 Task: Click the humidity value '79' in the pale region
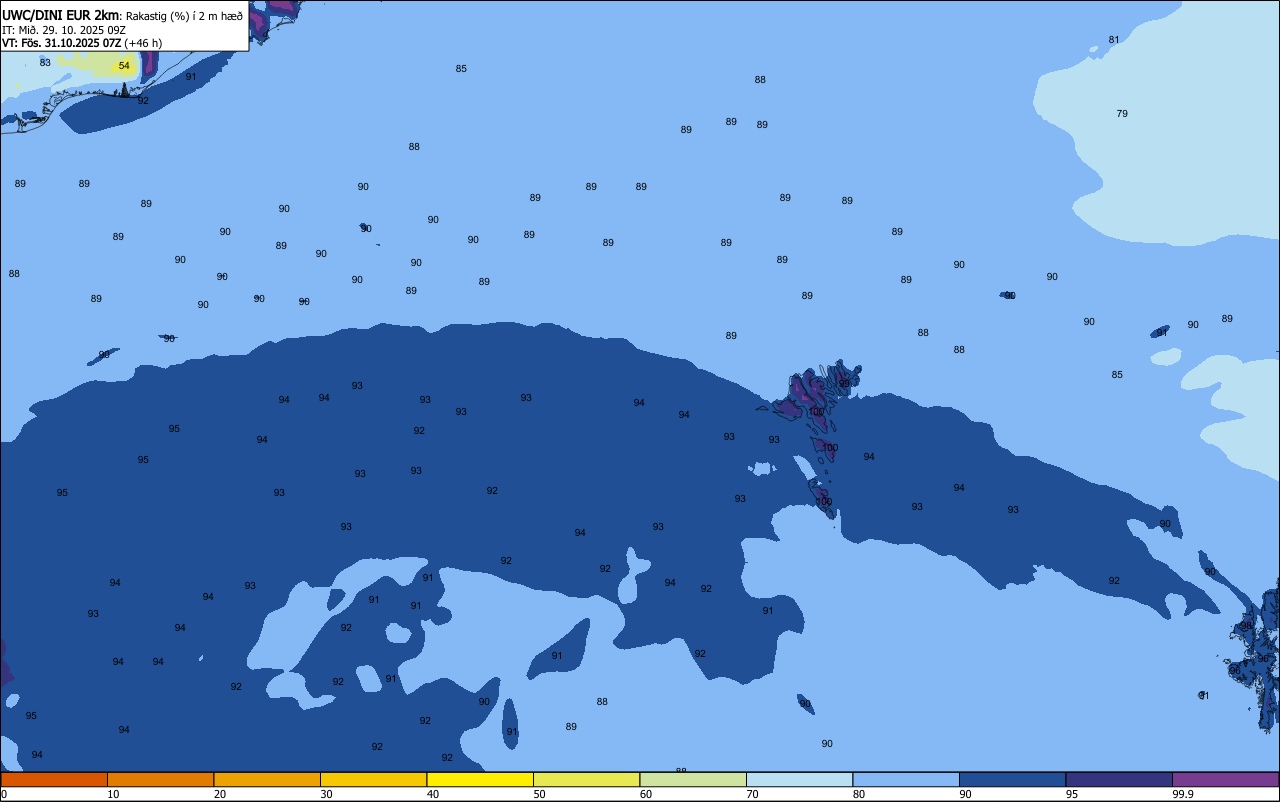(x=1122, y=114)
